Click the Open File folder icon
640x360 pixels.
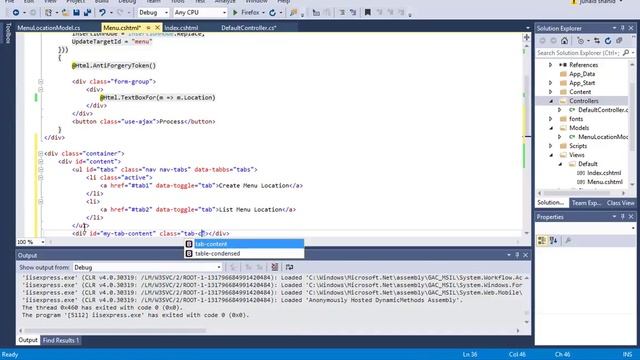click(x=65, y=13)
